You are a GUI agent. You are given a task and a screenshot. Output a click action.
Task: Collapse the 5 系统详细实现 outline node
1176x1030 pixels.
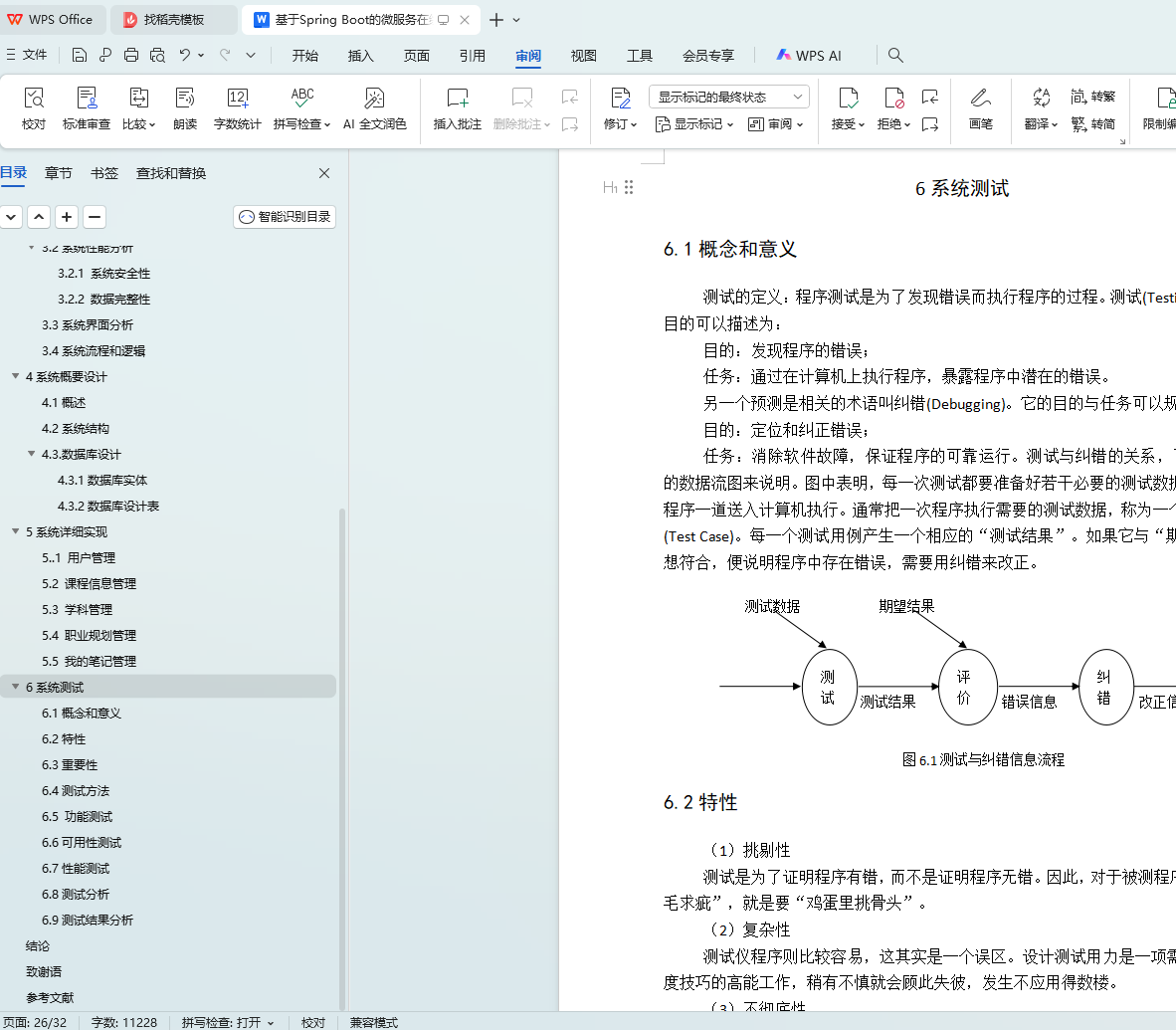pos(15,531)
